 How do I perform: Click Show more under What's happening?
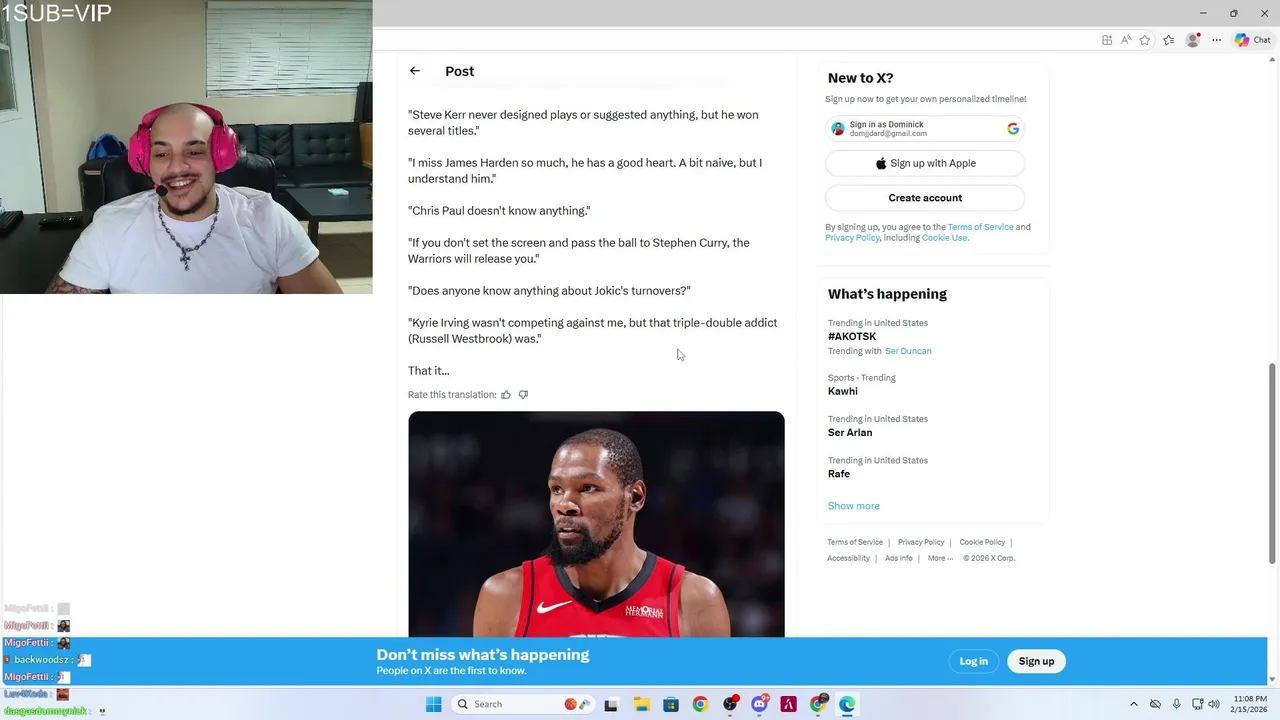[853, 506]
